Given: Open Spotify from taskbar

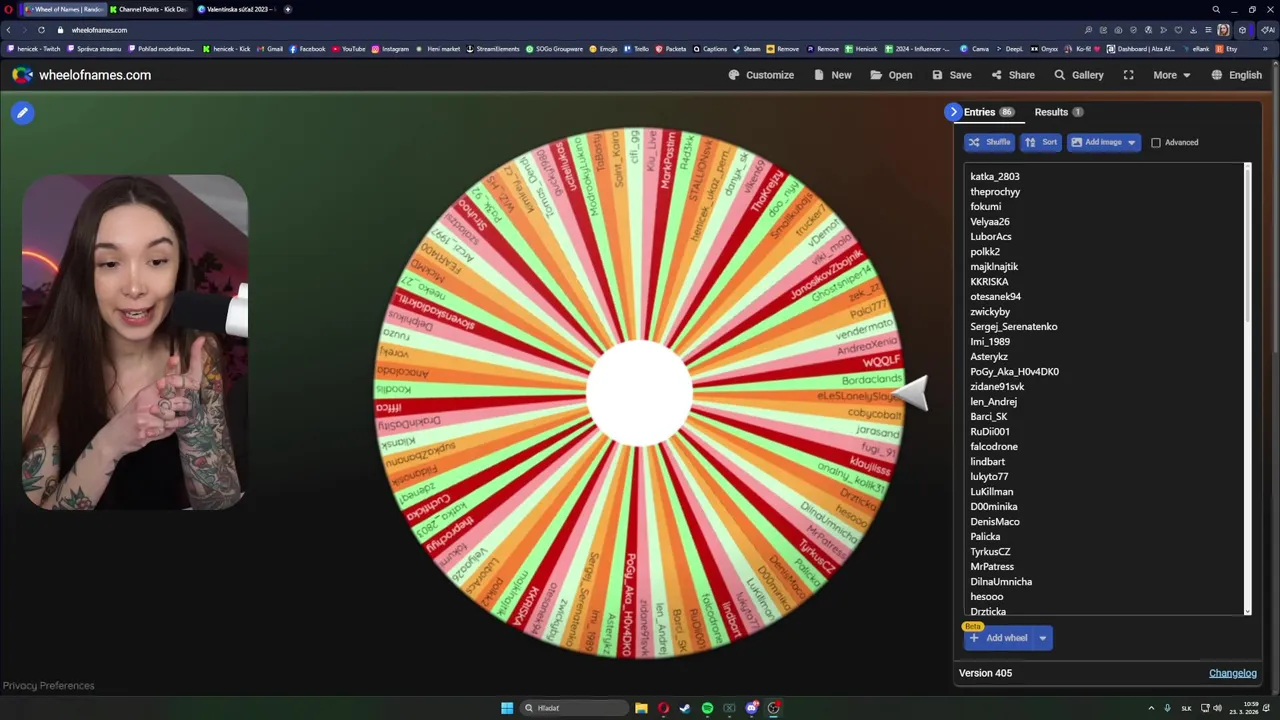Looking at the screenshot, I should (707, 708).
